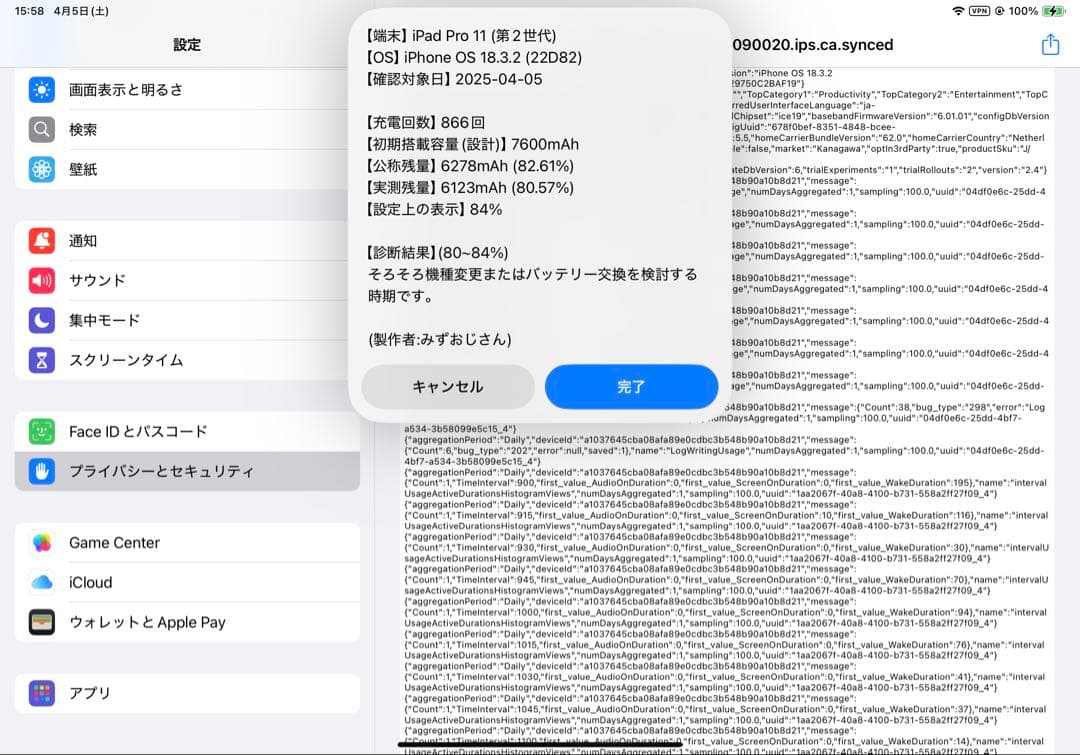
Task: Open the サウンド settings entry
Action: point(150,280)
